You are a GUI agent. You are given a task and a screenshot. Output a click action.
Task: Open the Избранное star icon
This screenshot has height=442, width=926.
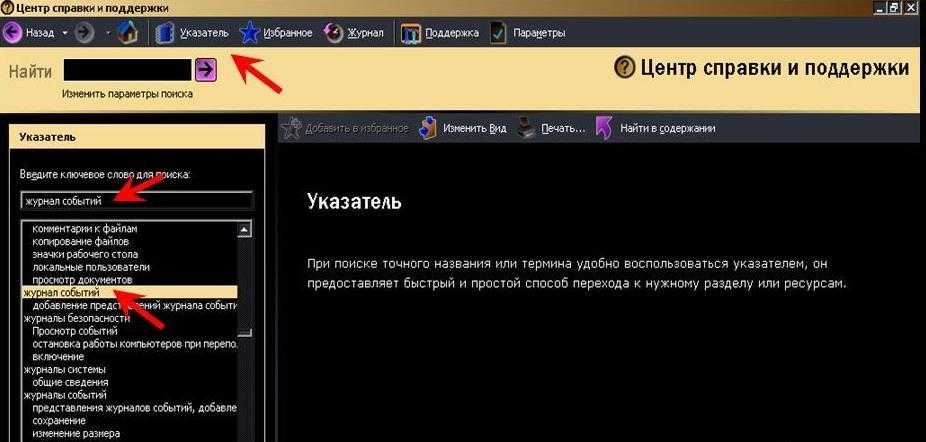(250, 33)
